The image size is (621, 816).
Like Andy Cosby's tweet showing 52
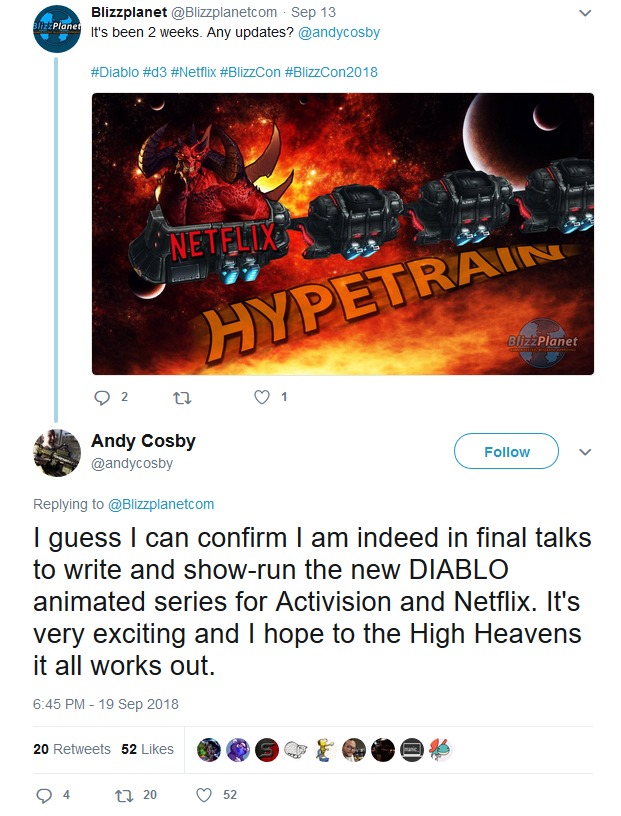[204, 795]
